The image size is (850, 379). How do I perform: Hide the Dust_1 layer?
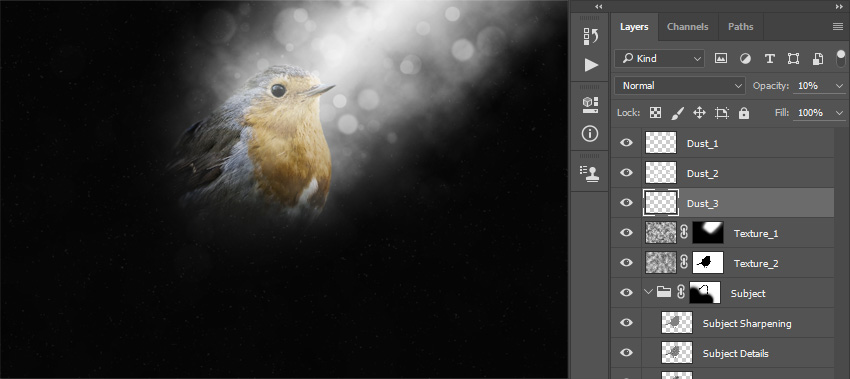coord(626,143)
